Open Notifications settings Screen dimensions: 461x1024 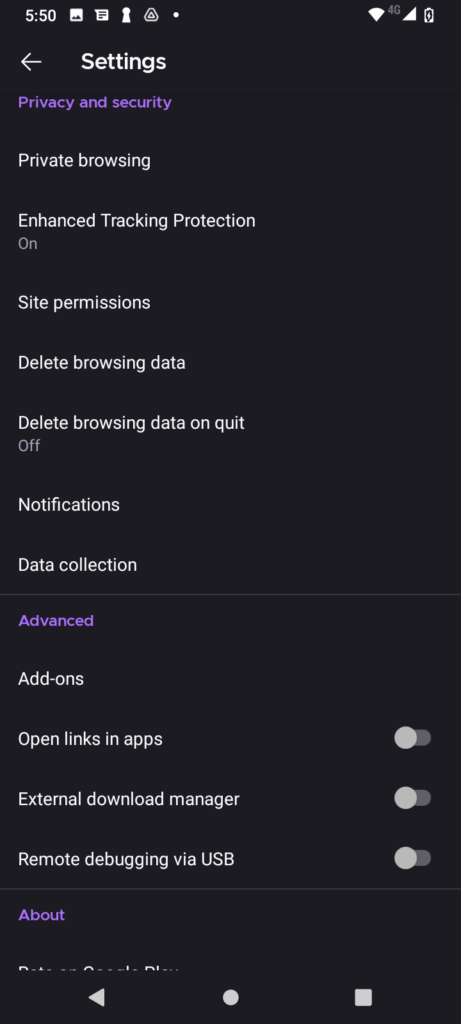coord(230,505)
